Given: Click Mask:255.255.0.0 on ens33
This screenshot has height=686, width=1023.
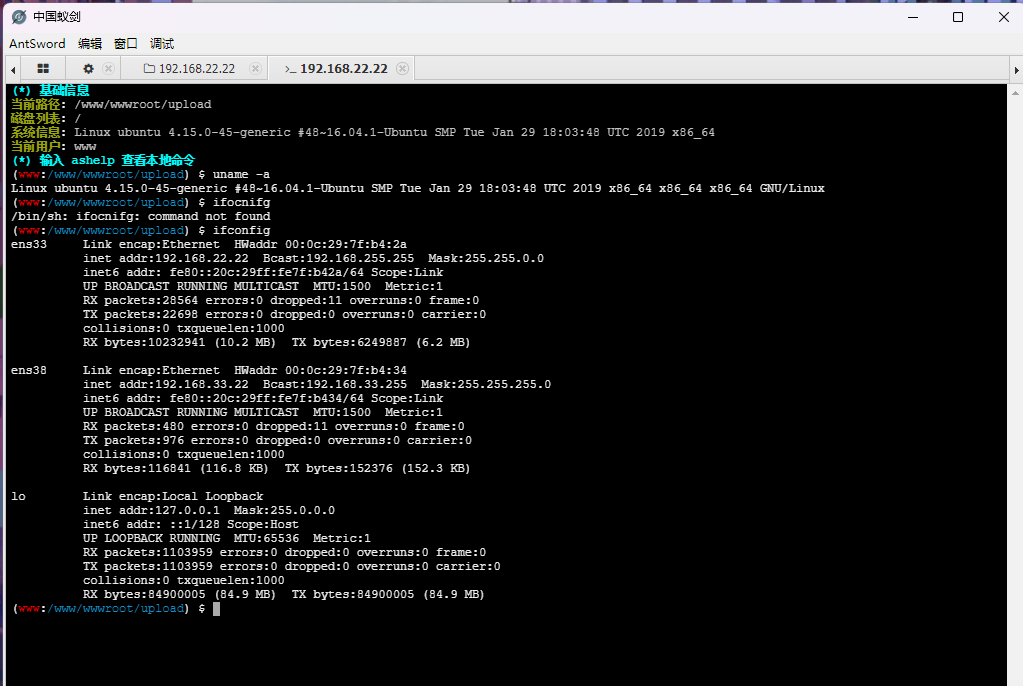Looking at the screenshot, I should [485, 258].
